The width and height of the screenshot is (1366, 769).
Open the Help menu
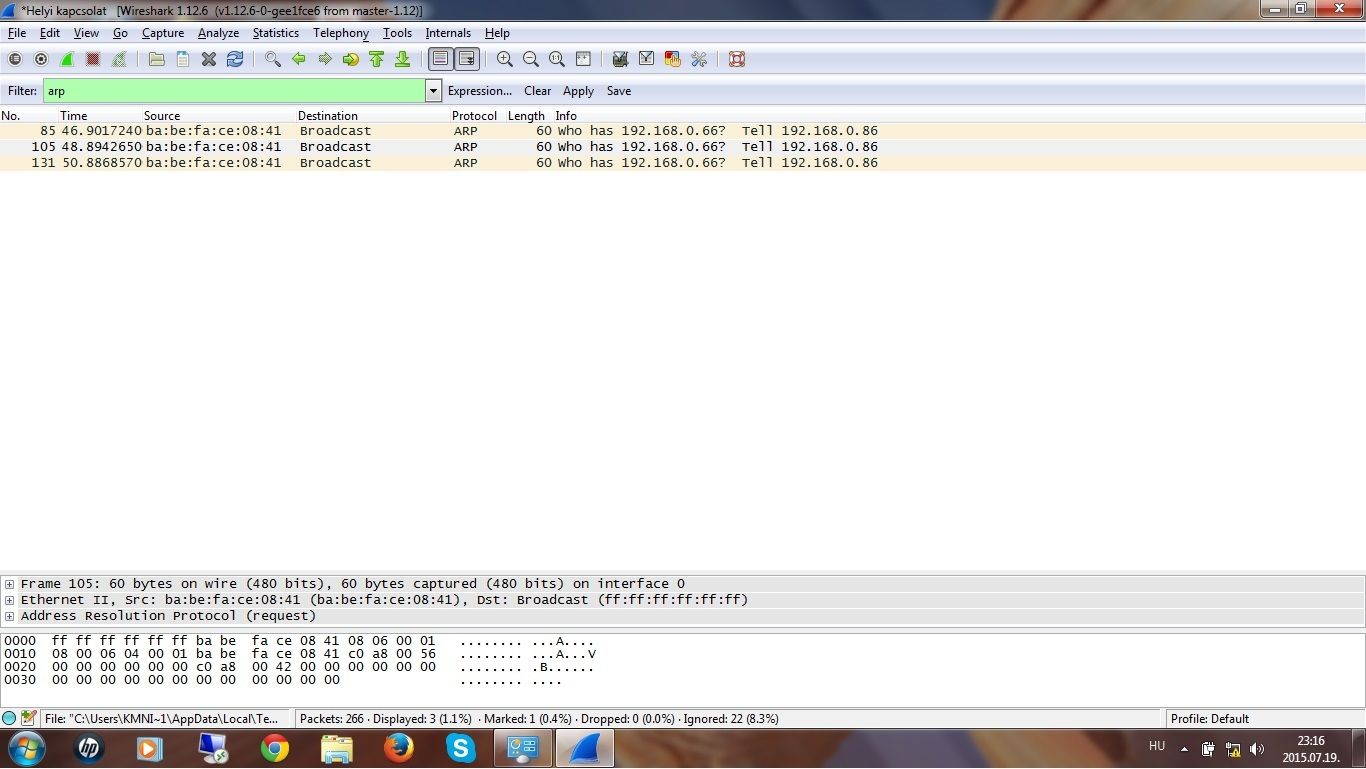click(x=497, y=33)
